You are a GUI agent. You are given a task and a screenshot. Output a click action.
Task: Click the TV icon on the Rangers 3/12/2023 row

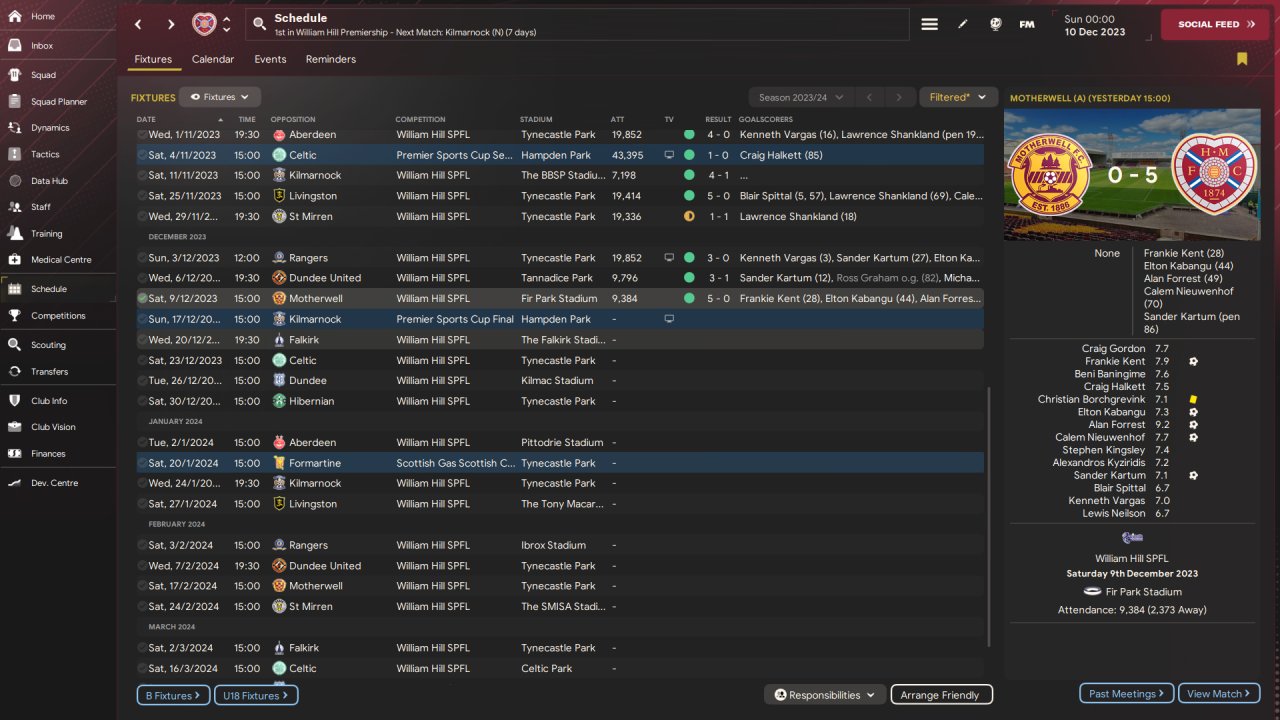tap(669, 257)
